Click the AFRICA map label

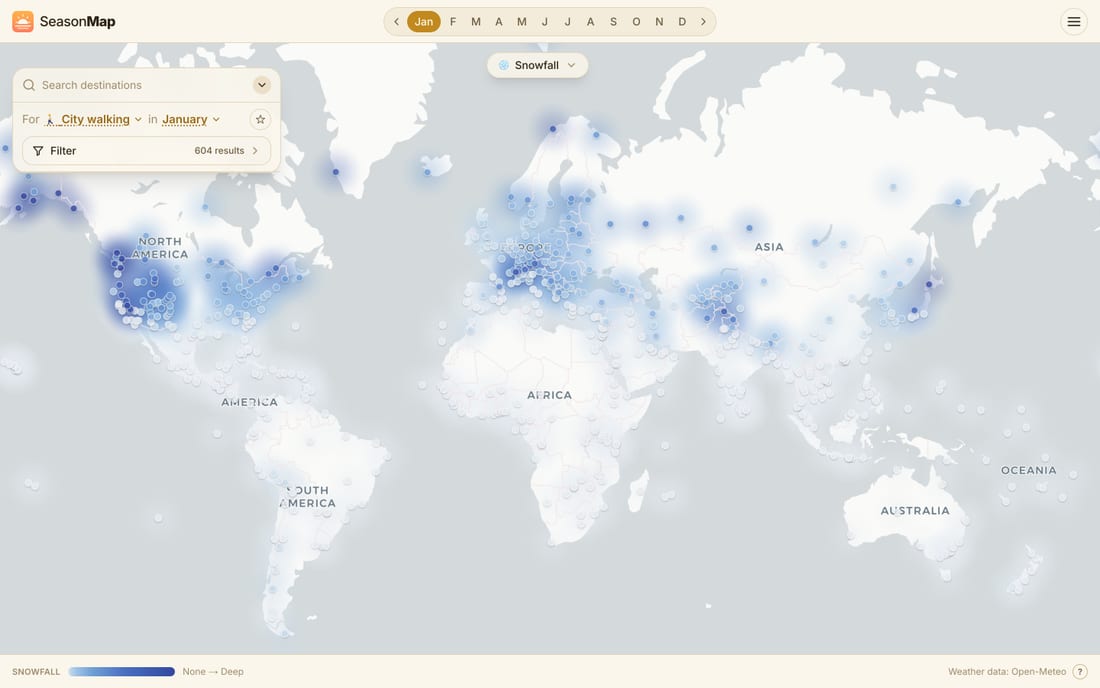pos(549,395)
